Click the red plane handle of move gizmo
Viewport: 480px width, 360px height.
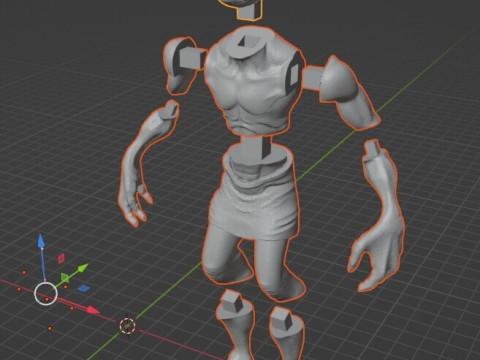(x=61, y=258)
